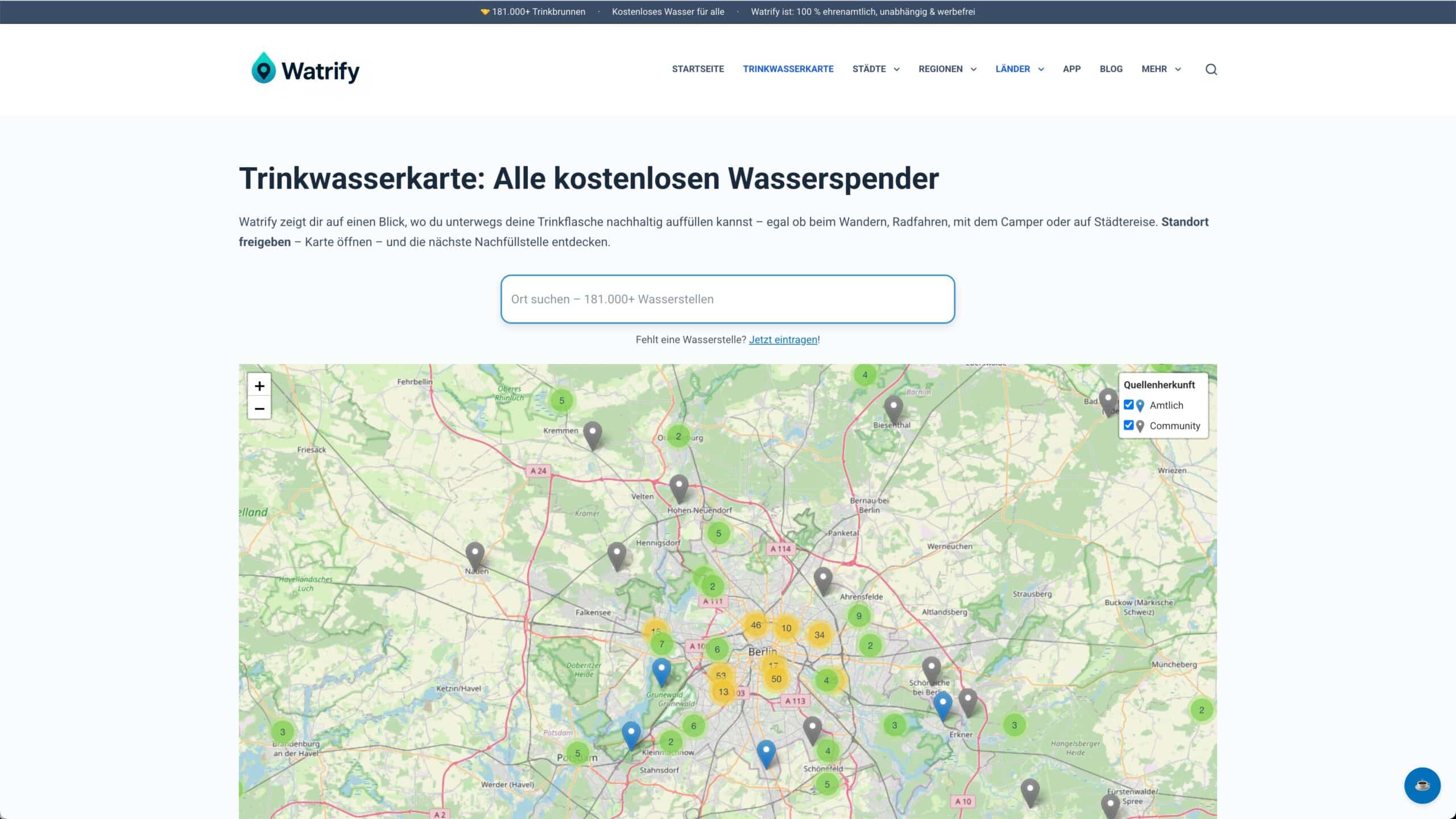Click the coffee cup floating button
1456x819 pixels.
(1422, 785)
